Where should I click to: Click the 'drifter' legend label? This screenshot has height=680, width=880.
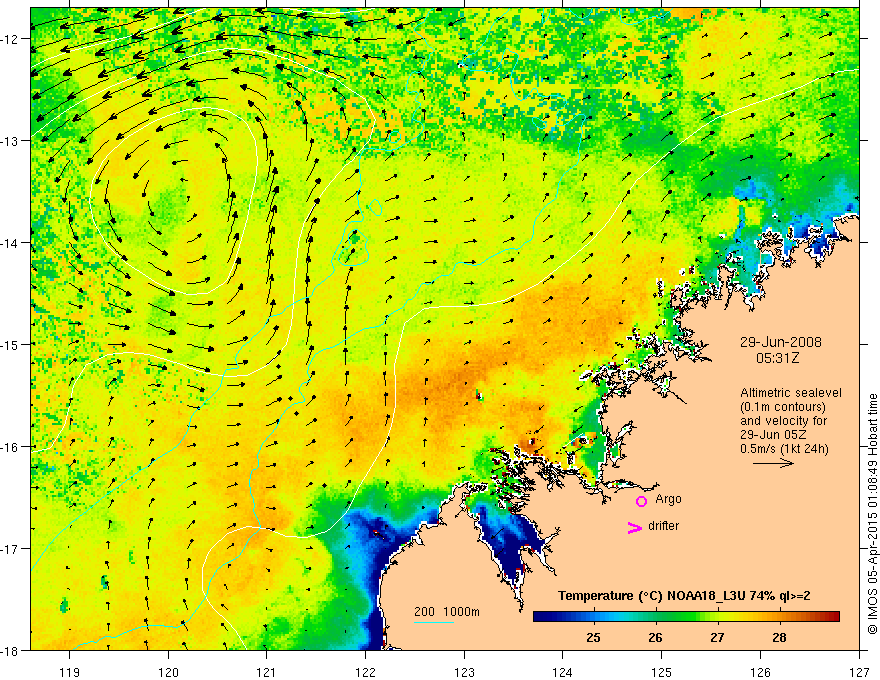point(663,526)
